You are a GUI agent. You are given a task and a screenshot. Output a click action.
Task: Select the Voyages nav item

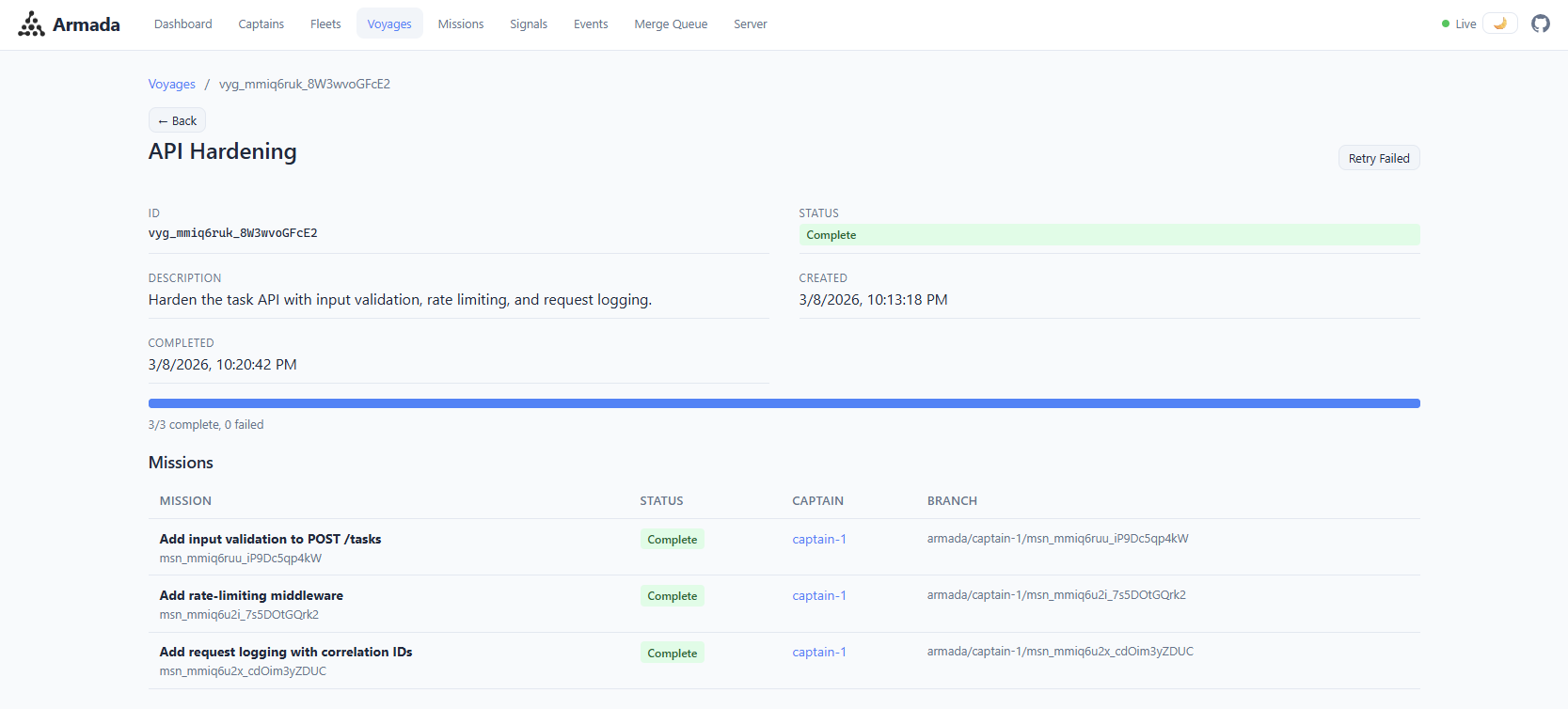tap(389, 24)
